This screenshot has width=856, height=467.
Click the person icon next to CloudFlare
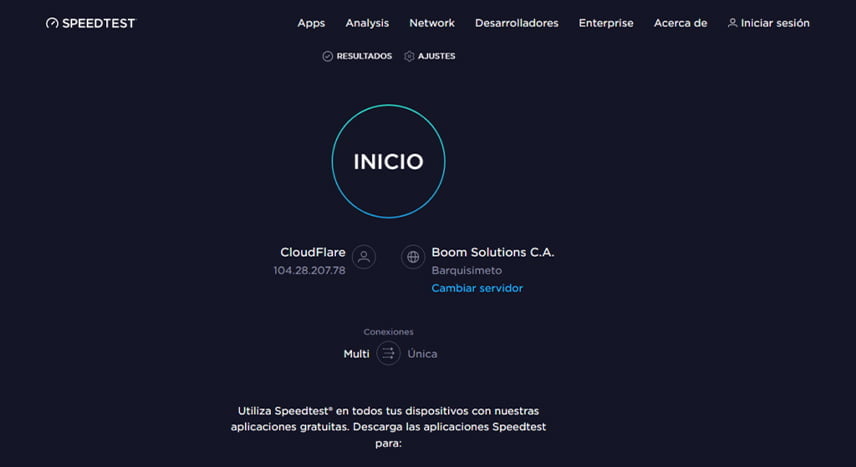[x=364, y=257]
